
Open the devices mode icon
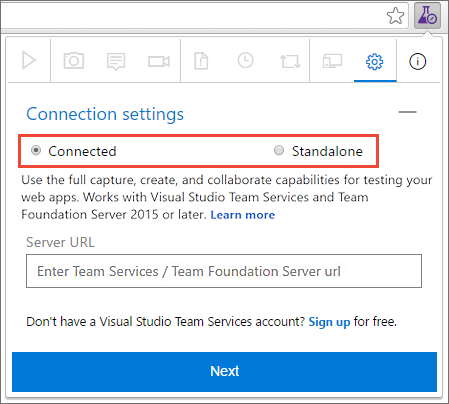[332, 61]
